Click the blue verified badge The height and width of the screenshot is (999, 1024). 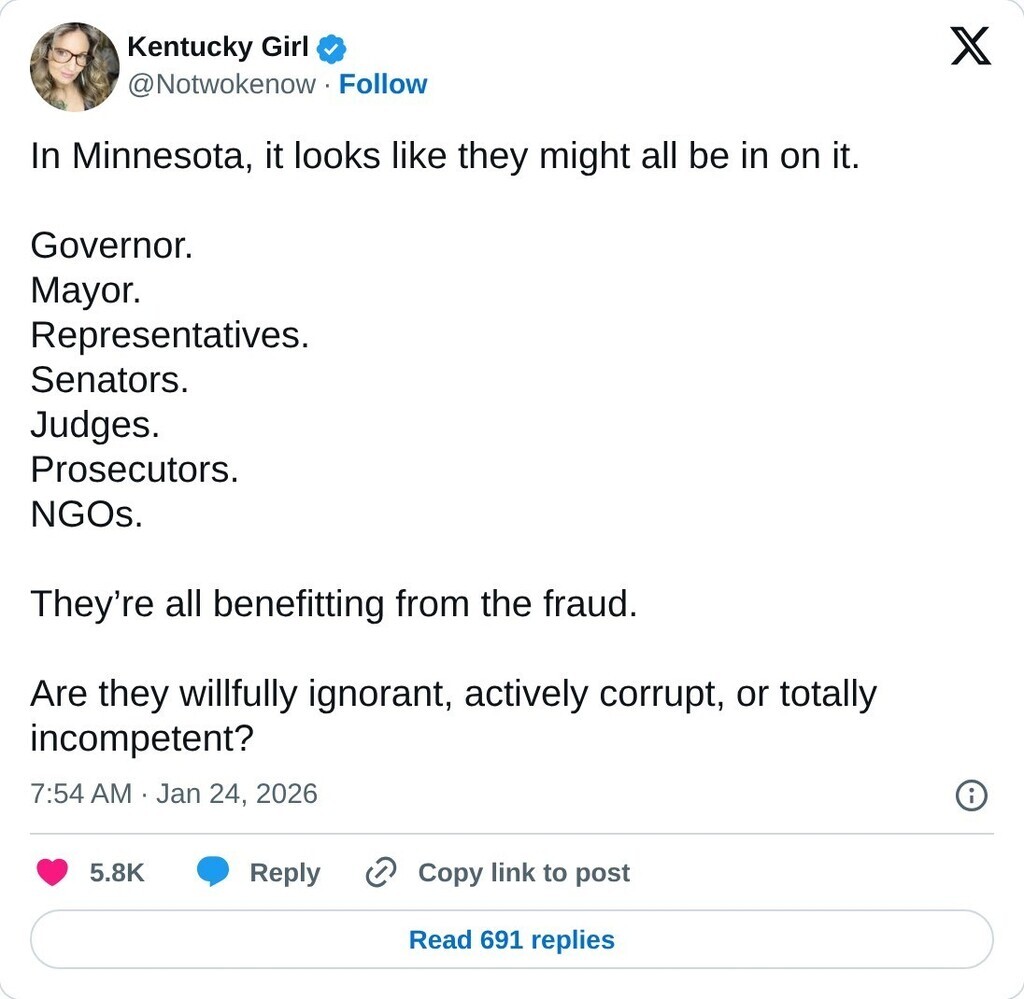[x=332, y=47]
